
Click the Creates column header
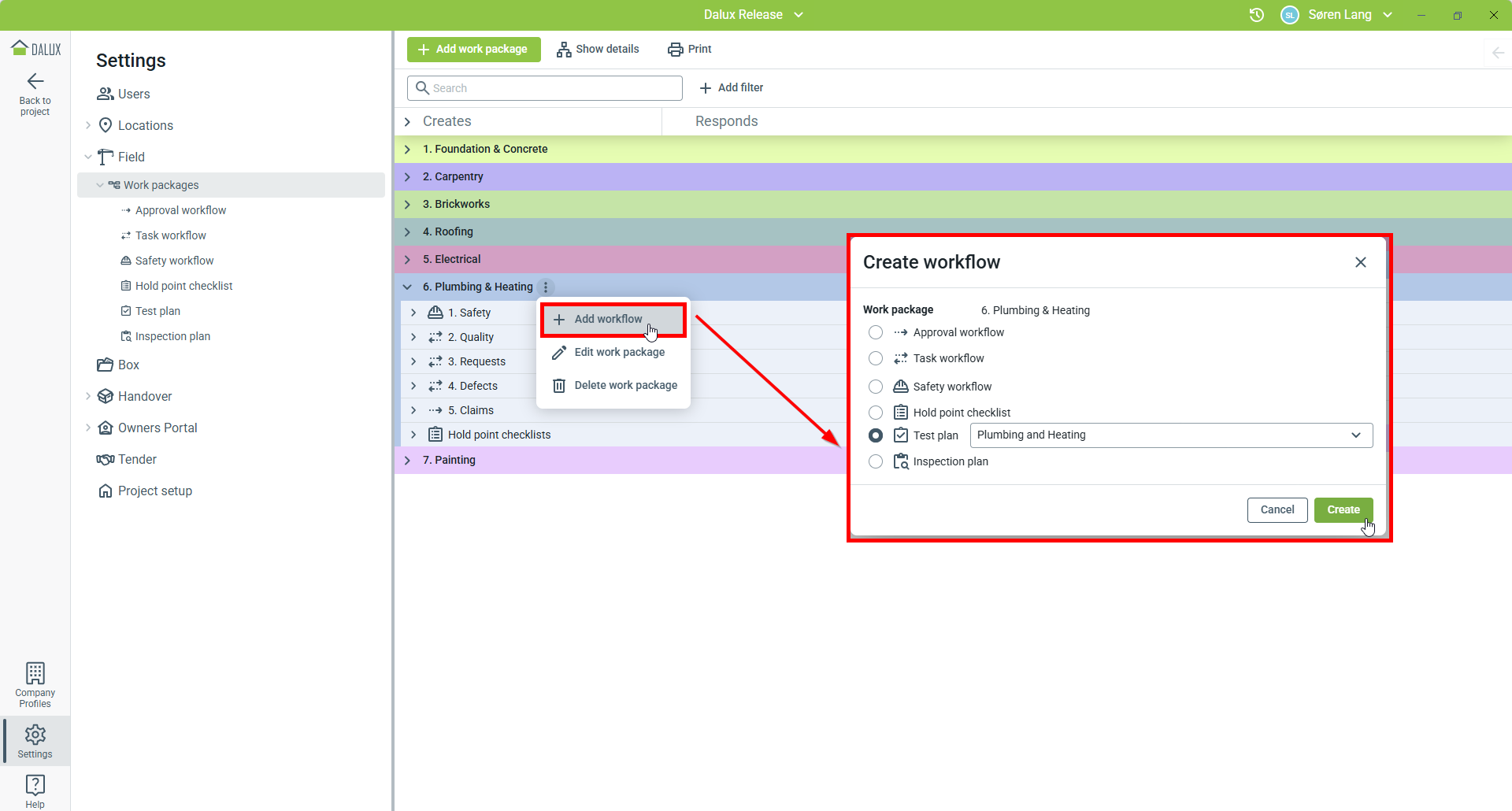pyautogui.click(x=447, y=121)
